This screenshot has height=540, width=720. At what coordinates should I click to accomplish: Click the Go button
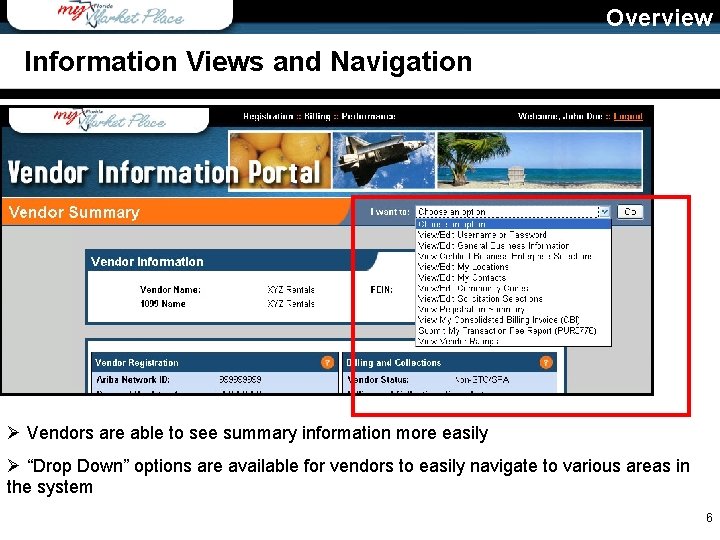click(x=630, y=212)
